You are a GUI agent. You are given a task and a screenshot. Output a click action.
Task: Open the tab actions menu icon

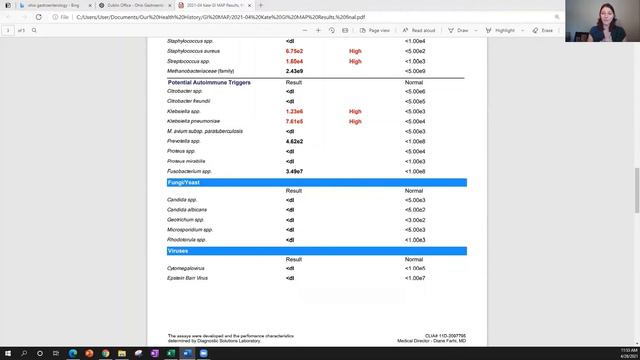coord(8,5)
